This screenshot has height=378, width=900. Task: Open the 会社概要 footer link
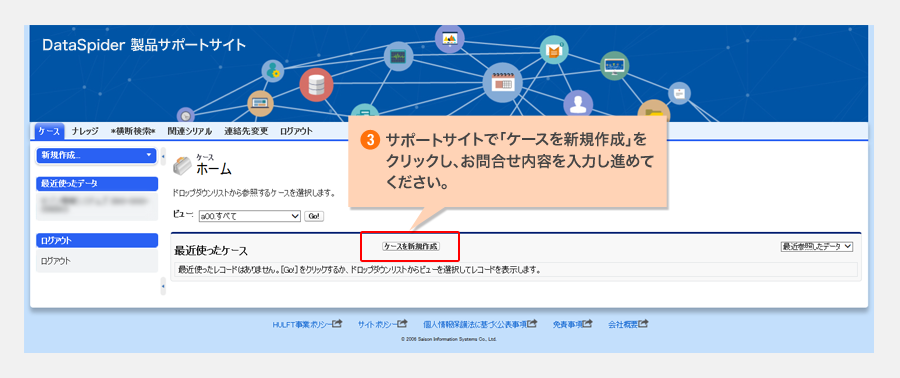click(623, 325)
